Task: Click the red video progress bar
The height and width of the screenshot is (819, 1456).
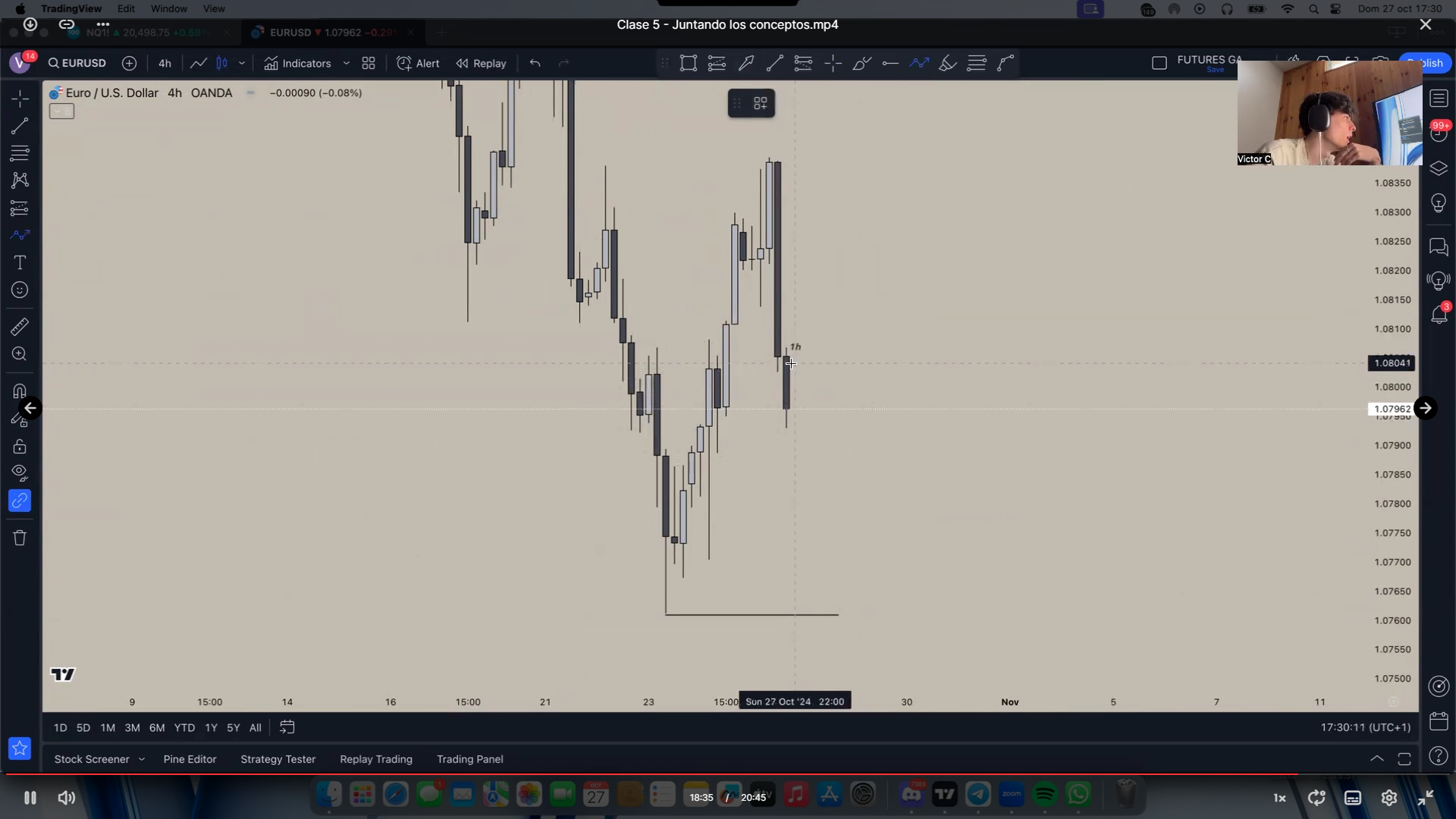Action: pyautogui.click(x=652, y=774)
